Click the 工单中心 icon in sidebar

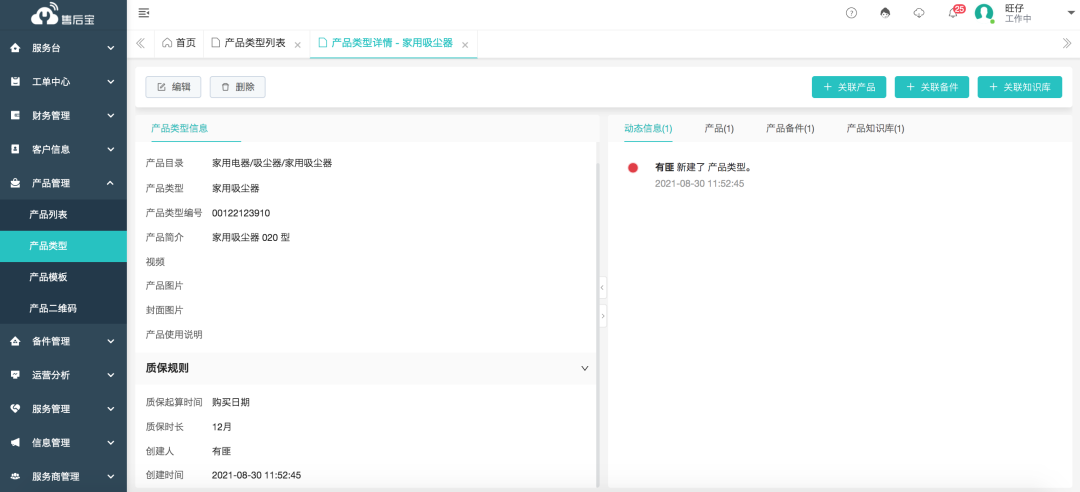coord(16,81)
